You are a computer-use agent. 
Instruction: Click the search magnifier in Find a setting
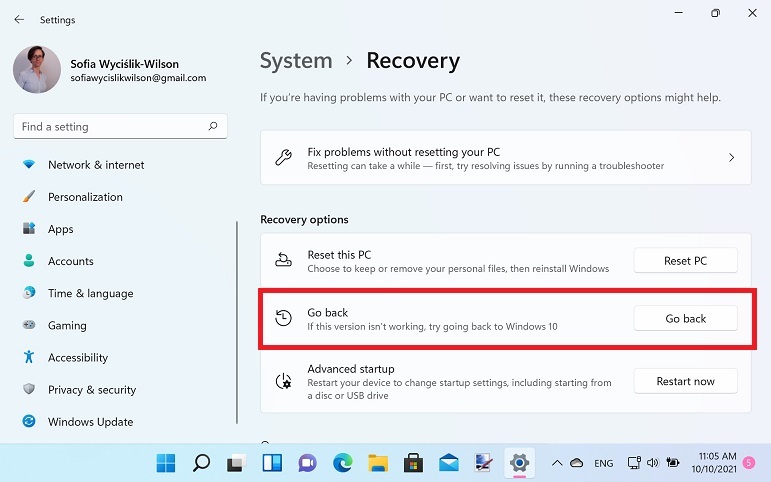(x=212, y=126)
